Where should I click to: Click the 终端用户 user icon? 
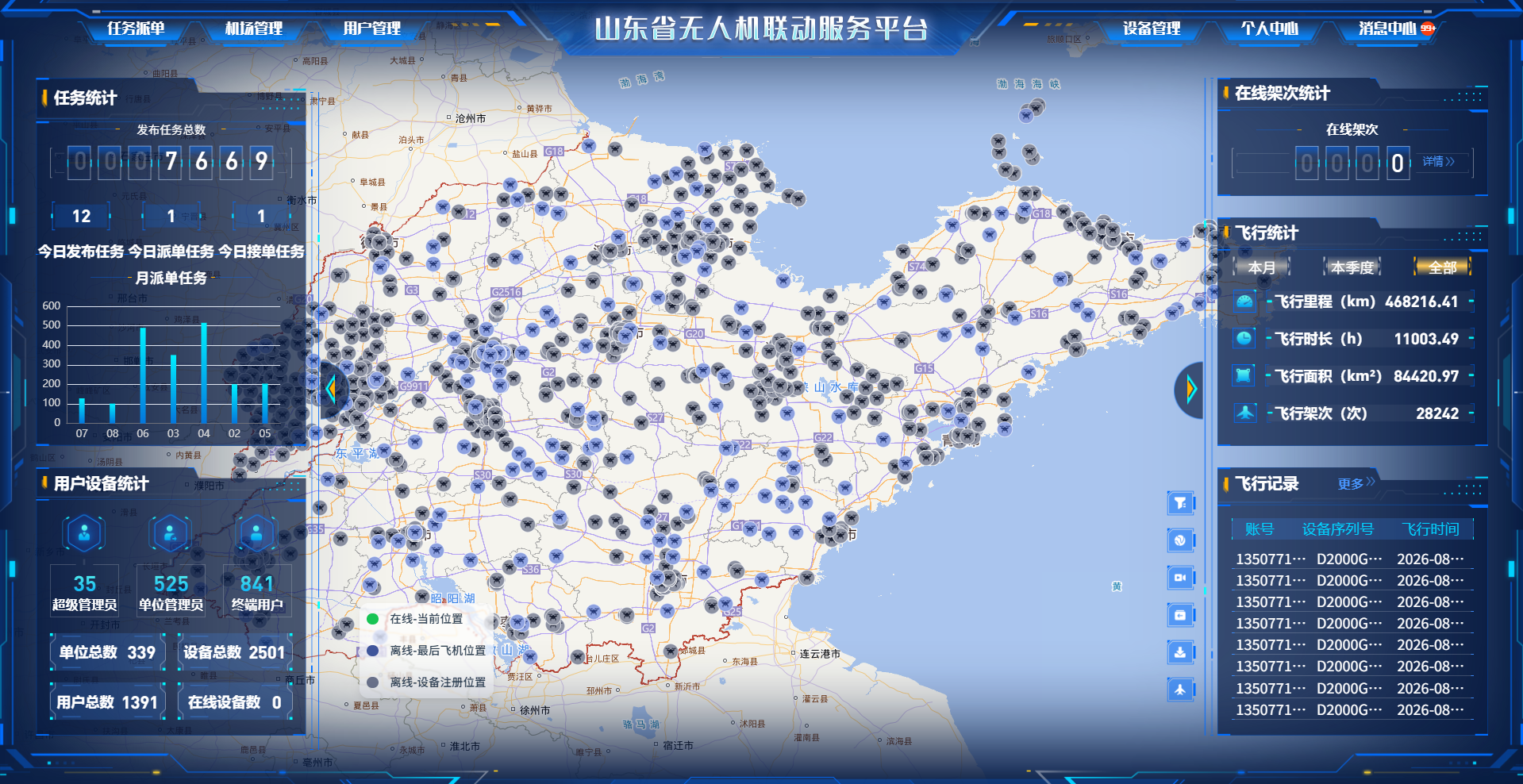pyautogui.click(x=256, y=533)
